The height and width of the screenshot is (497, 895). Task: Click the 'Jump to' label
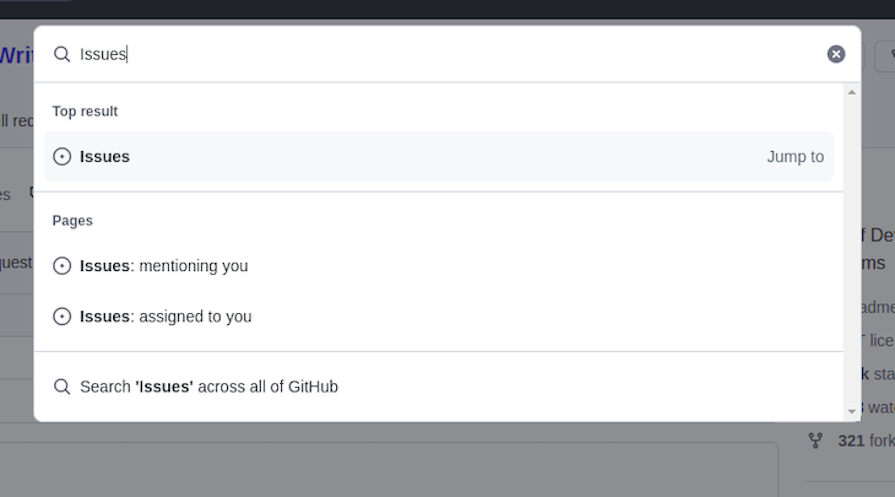(x=795, y=157)
